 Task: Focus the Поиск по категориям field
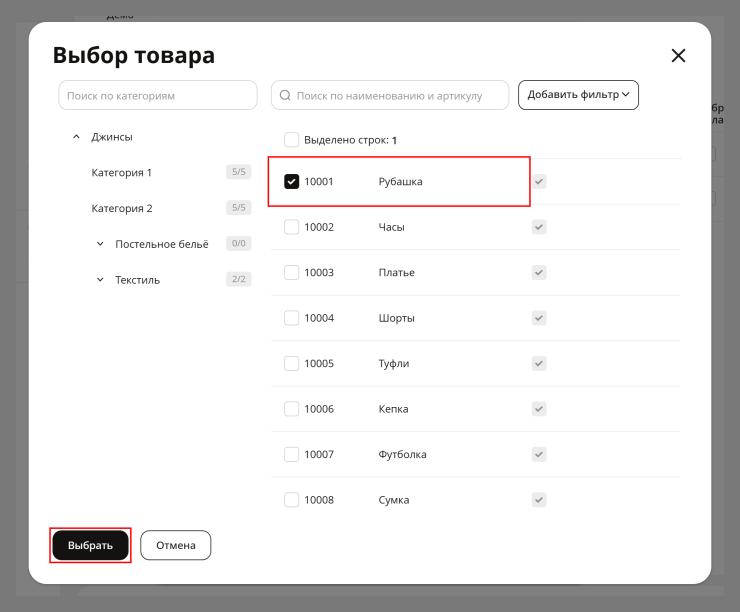point(158,95)
